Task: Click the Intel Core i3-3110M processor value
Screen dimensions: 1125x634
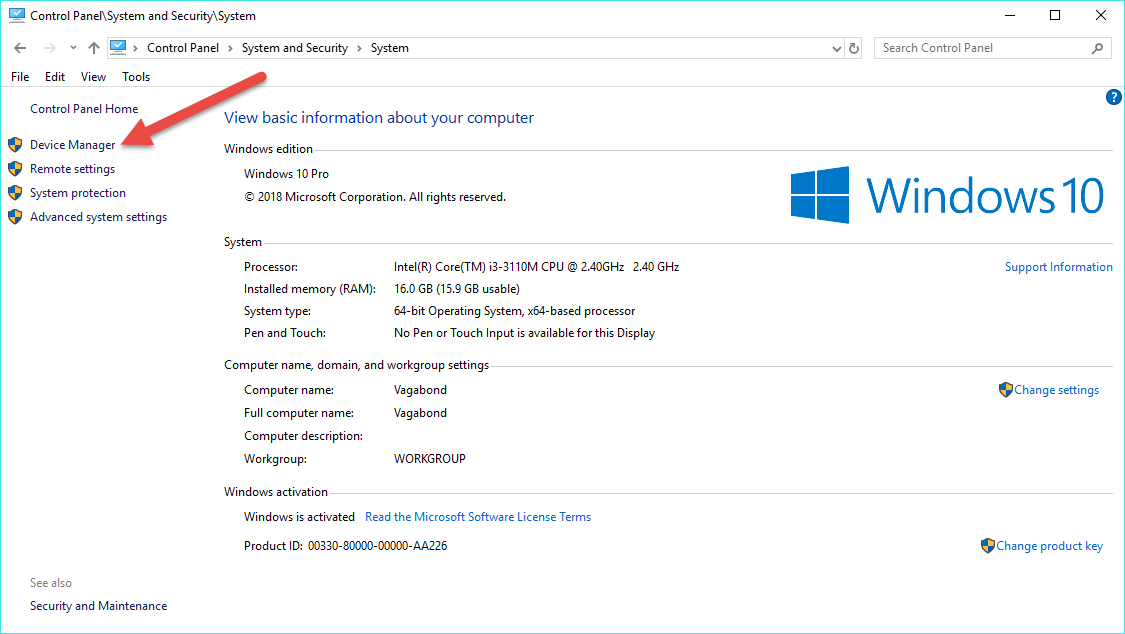Action: (536, 267)
